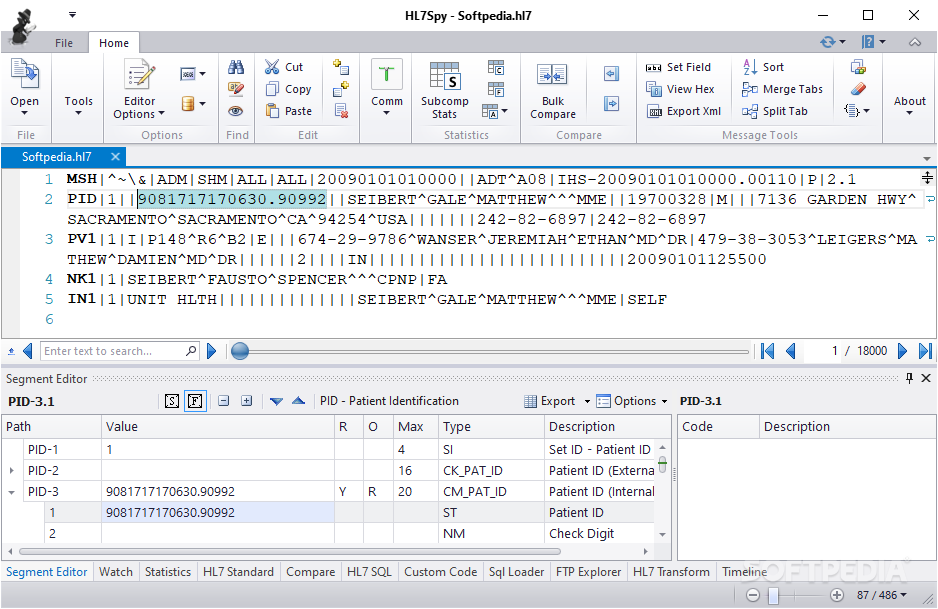This screenshot has height=609, width=938.
Task: Open the Open button dropdown
Action: coord(25,113)
